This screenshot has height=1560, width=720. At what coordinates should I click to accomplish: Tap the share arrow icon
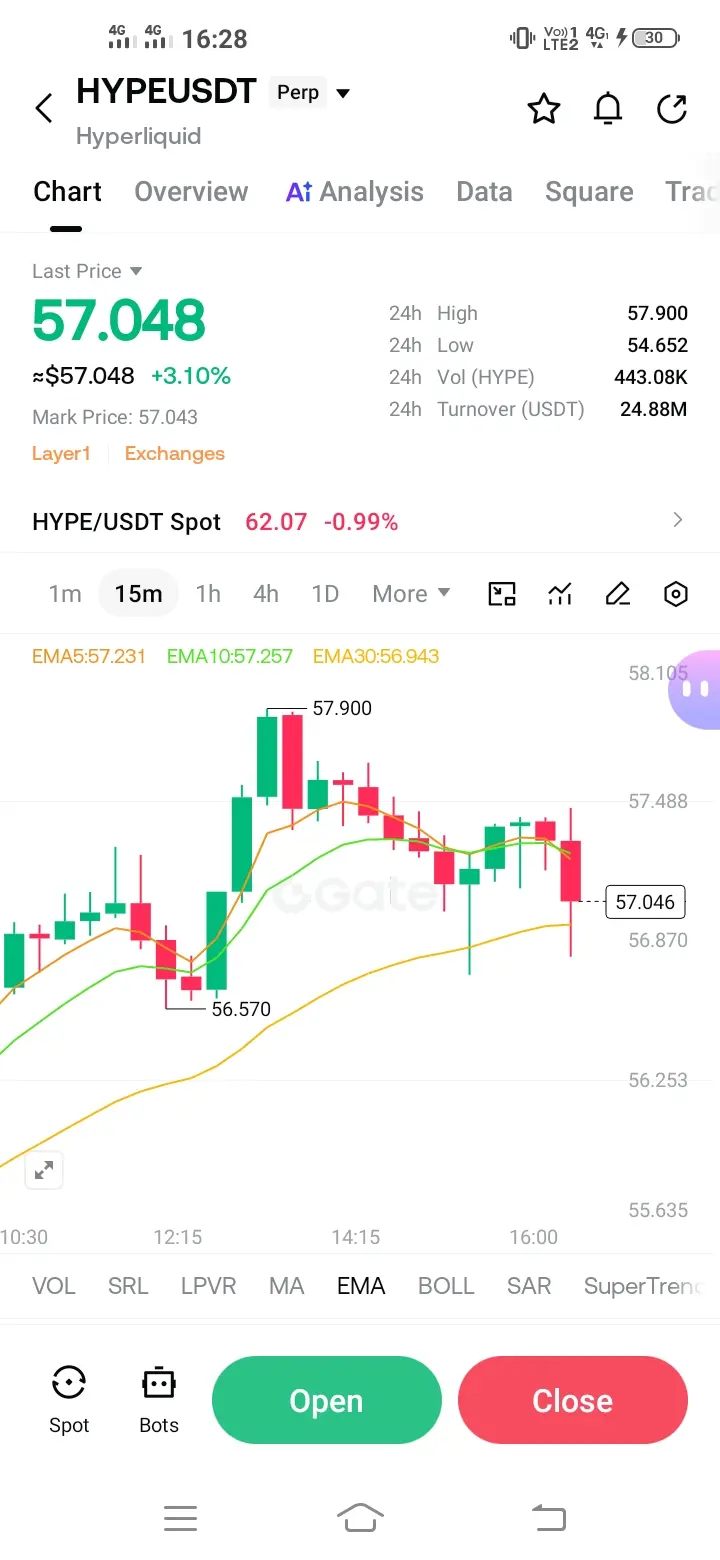[672, 108]
